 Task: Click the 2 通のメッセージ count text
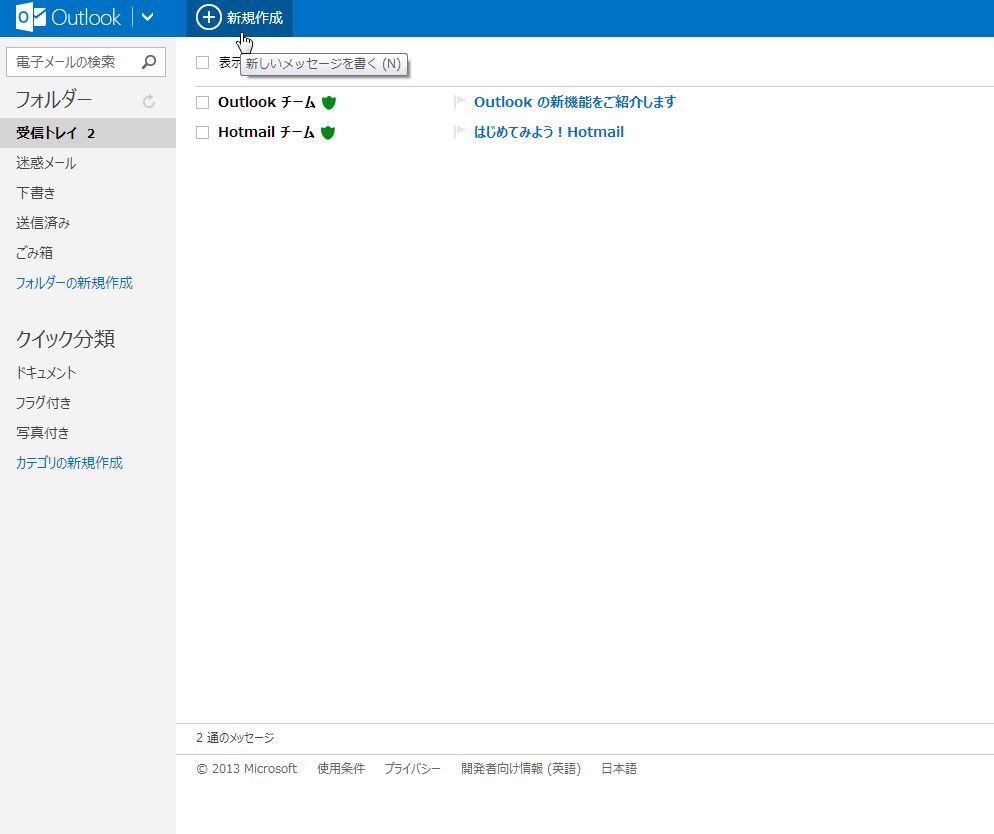click(235, 738)
